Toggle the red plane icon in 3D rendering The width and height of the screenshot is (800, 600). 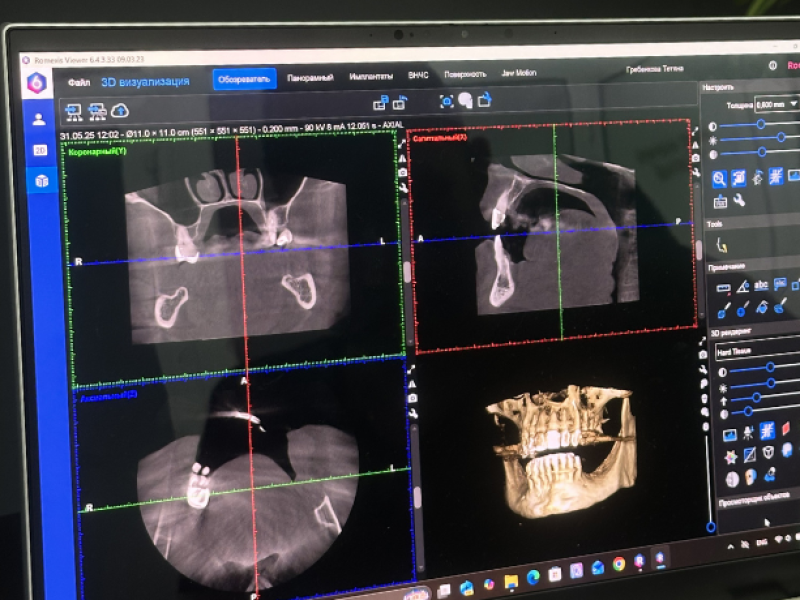pyautogui.click(x=786, y=428)
